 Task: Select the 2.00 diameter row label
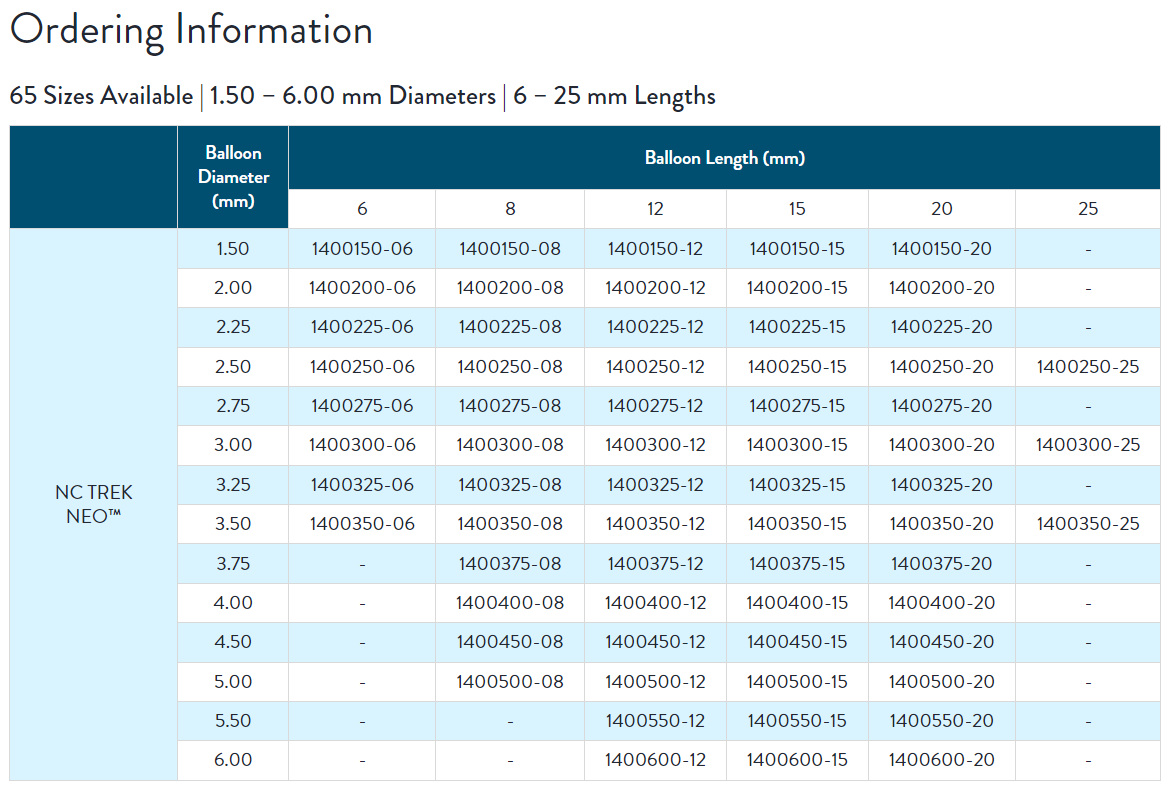tap(233, 287)
